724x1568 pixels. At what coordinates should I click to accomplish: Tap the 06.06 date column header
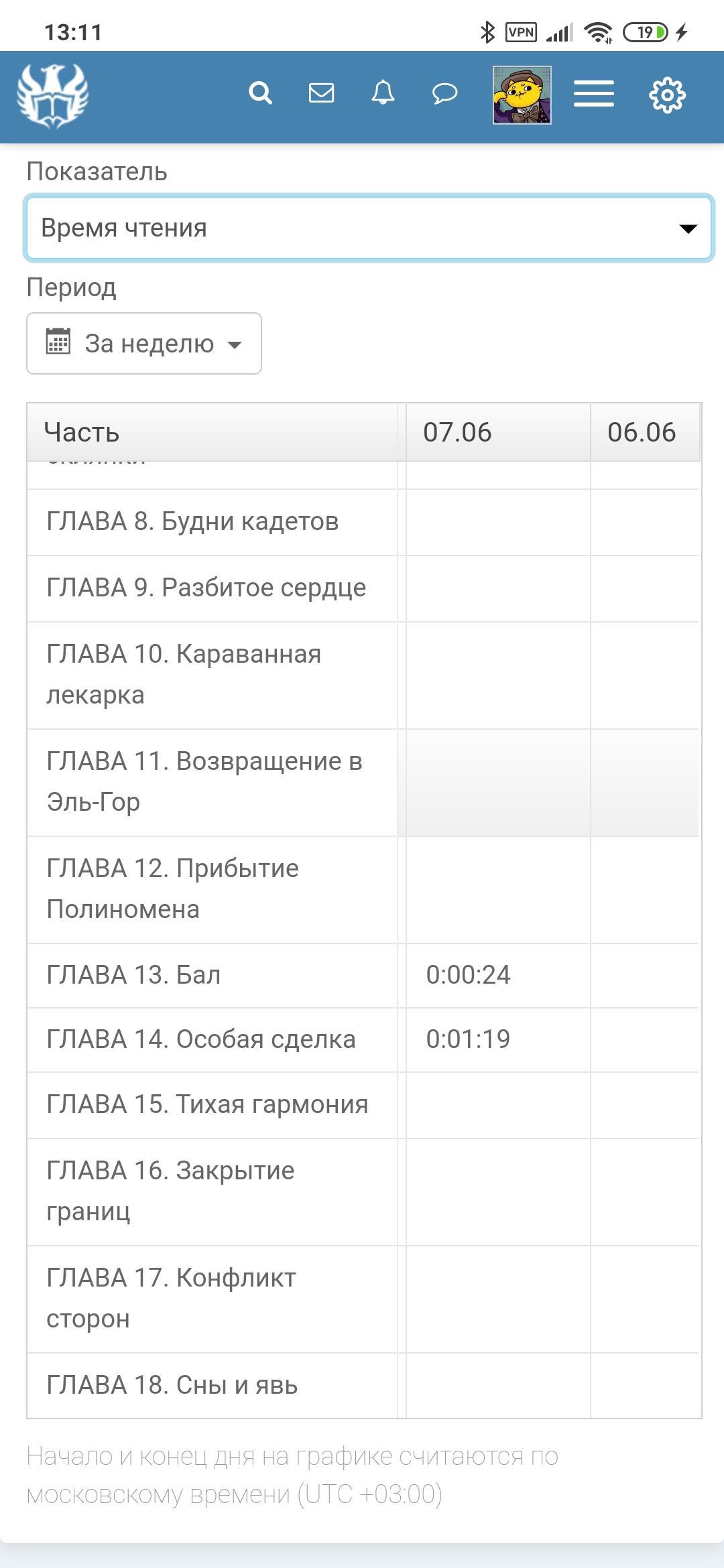642,432
